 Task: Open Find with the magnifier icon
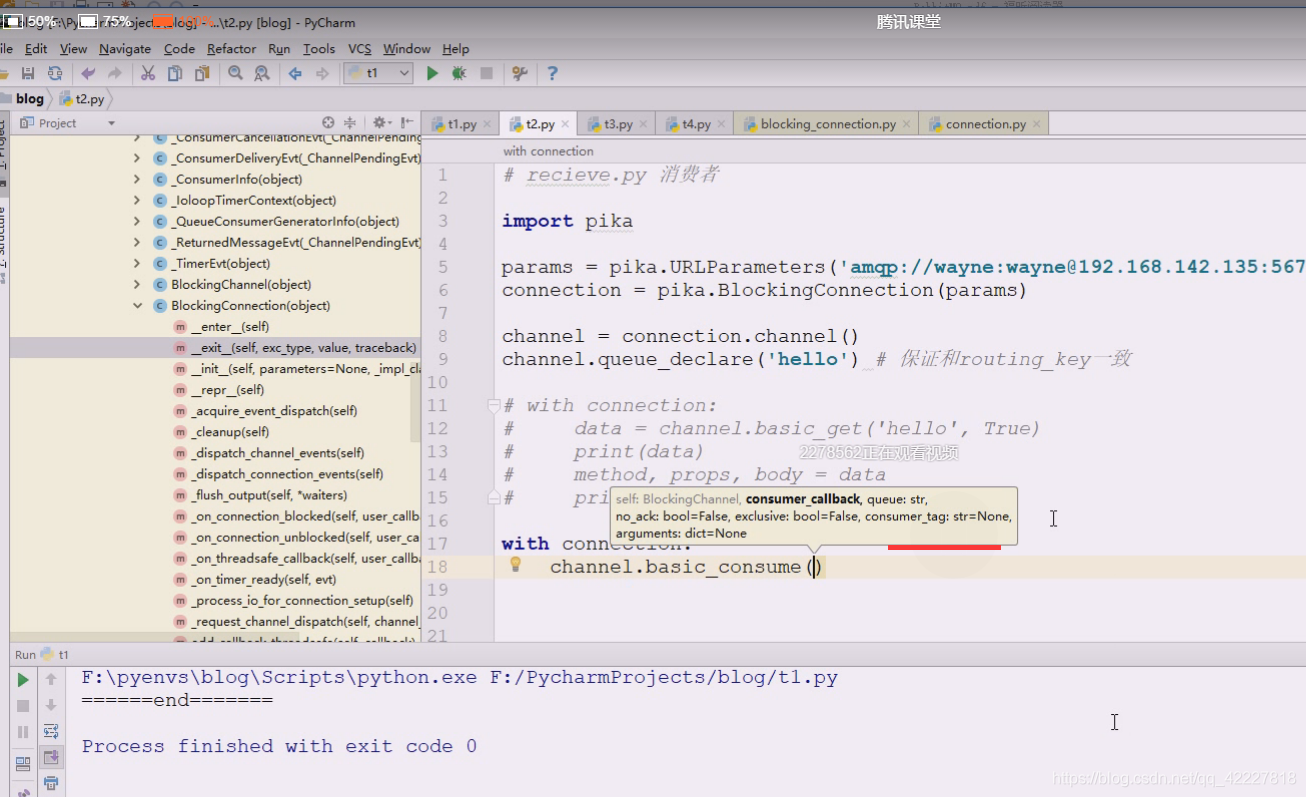[x=235, y=73]
